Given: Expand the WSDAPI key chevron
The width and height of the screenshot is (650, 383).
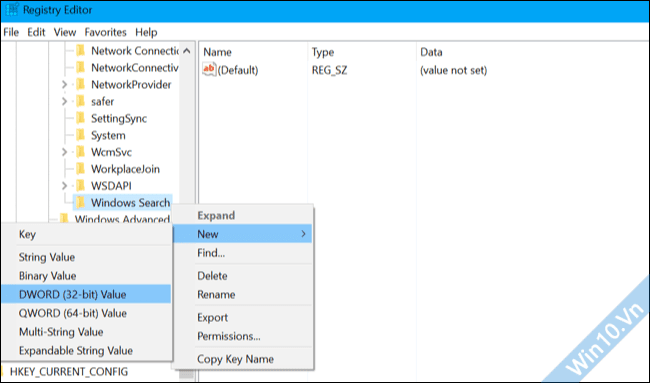Looking at the screenshot, I should click(64, 186).
